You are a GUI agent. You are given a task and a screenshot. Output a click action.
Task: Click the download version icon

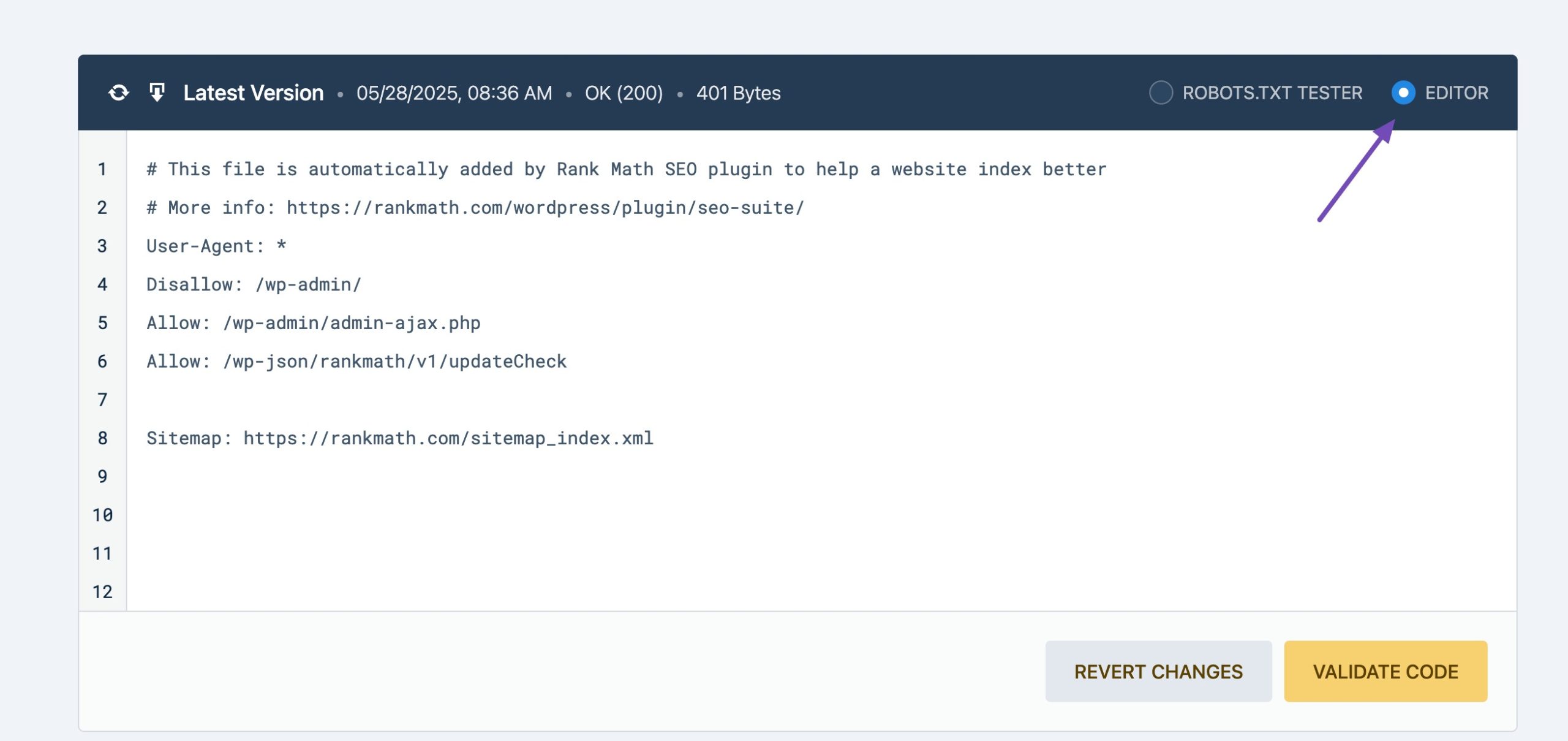[157, 93]
